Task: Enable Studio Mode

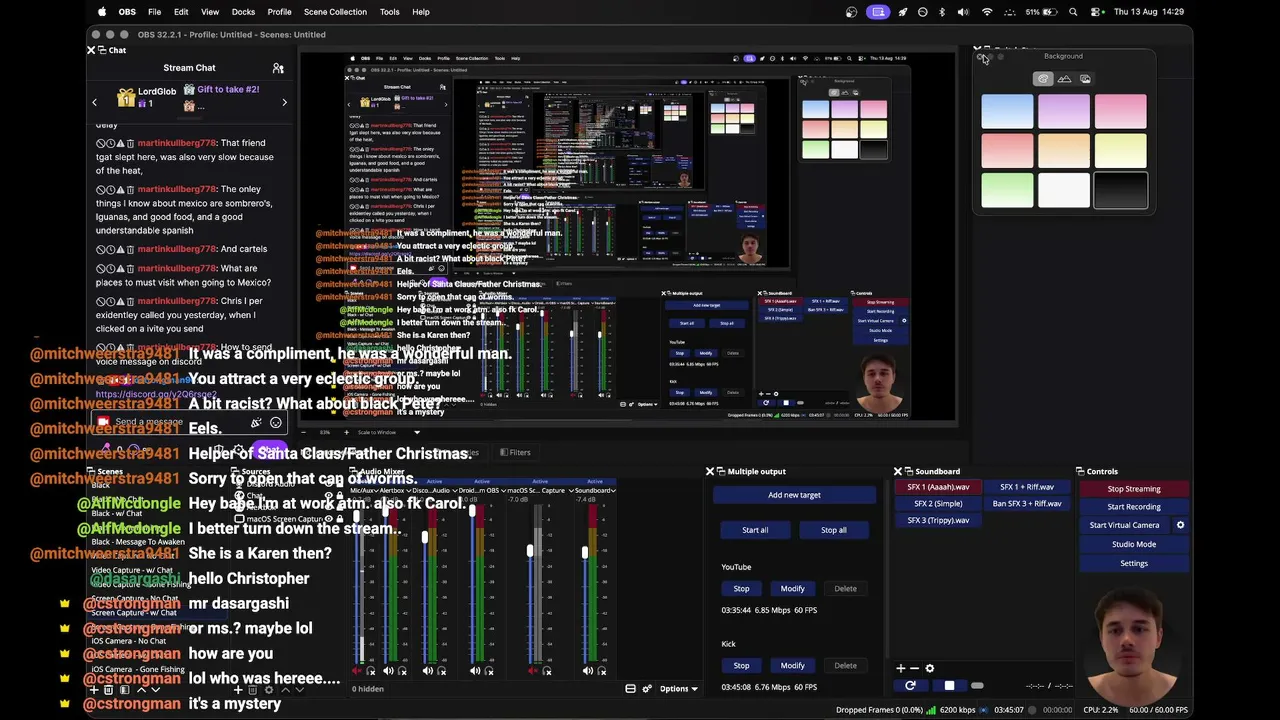Action: (x=1134, y=544)
